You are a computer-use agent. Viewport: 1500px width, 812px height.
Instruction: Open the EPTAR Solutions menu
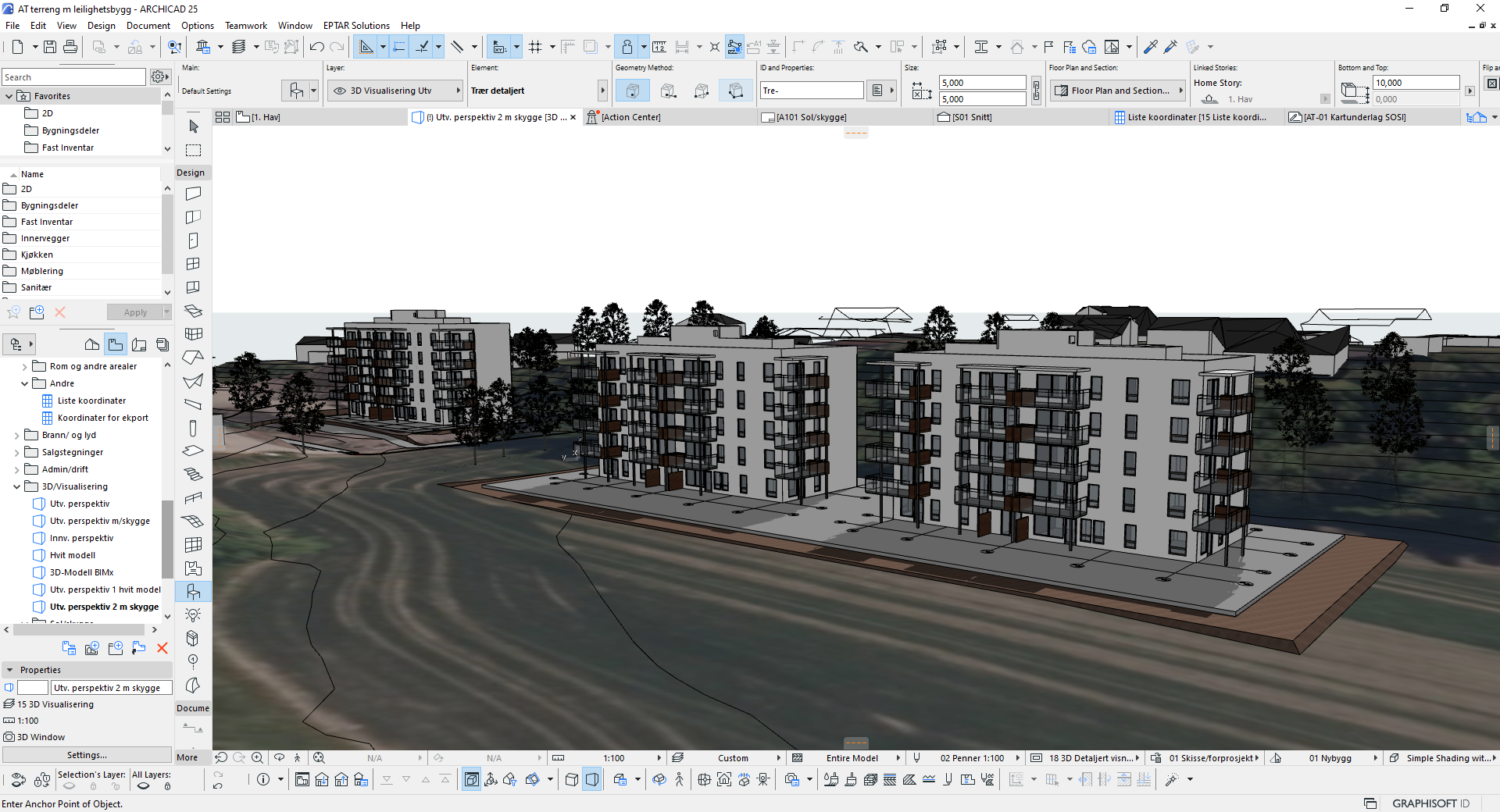(356, 26)
